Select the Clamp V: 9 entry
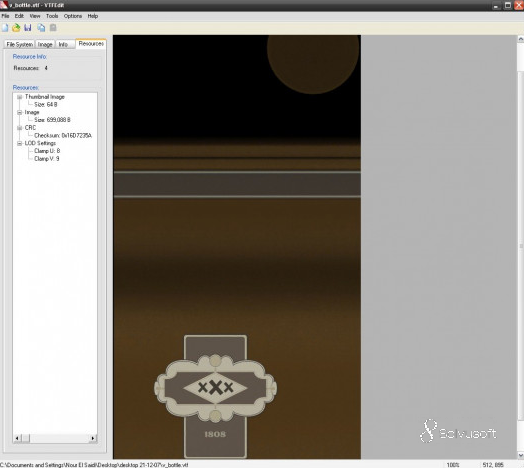This screenshot has height=468, width=524. 46,158
